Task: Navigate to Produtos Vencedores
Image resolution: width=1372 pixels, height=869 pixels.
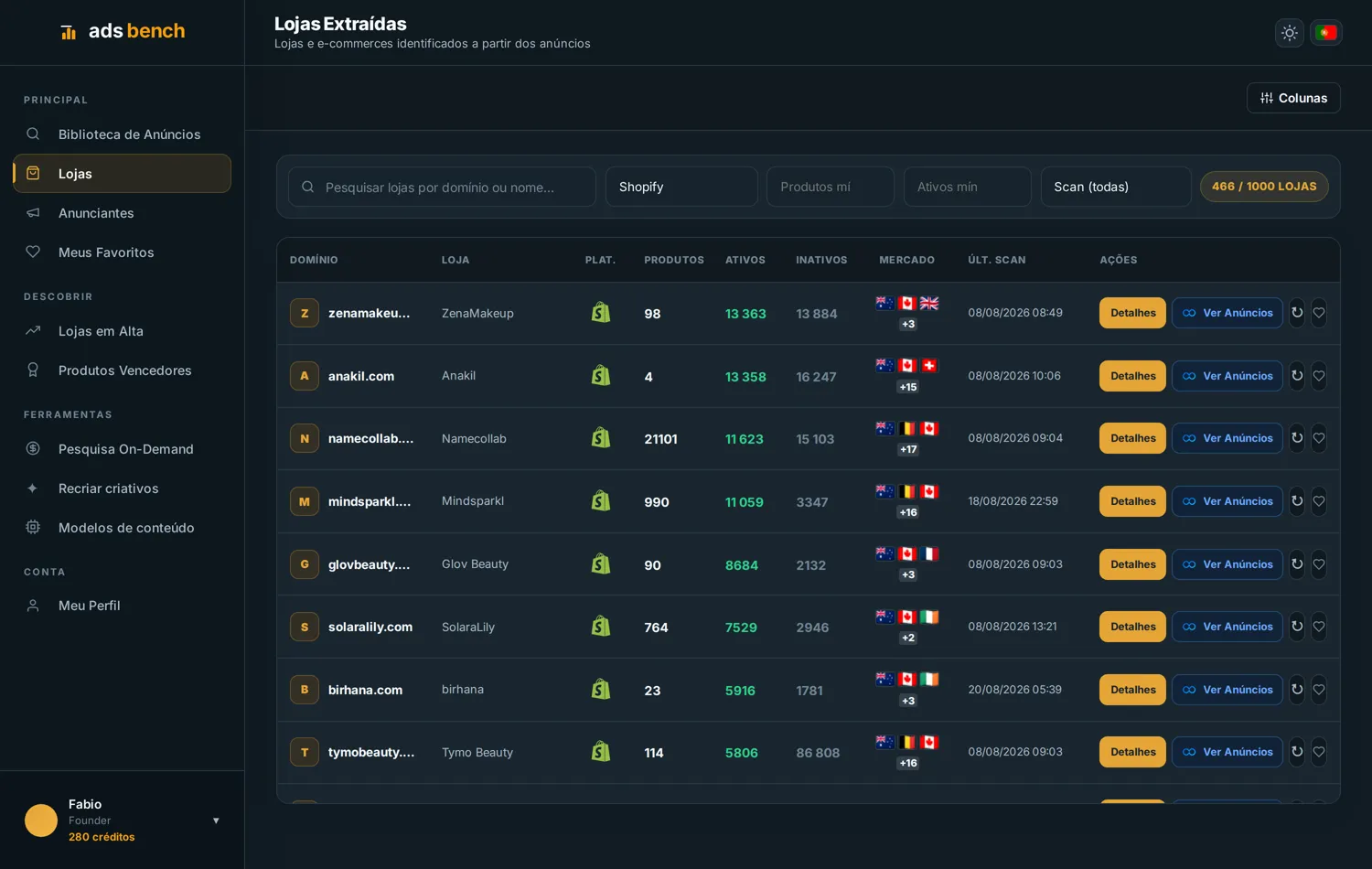Action: (122, 370)
